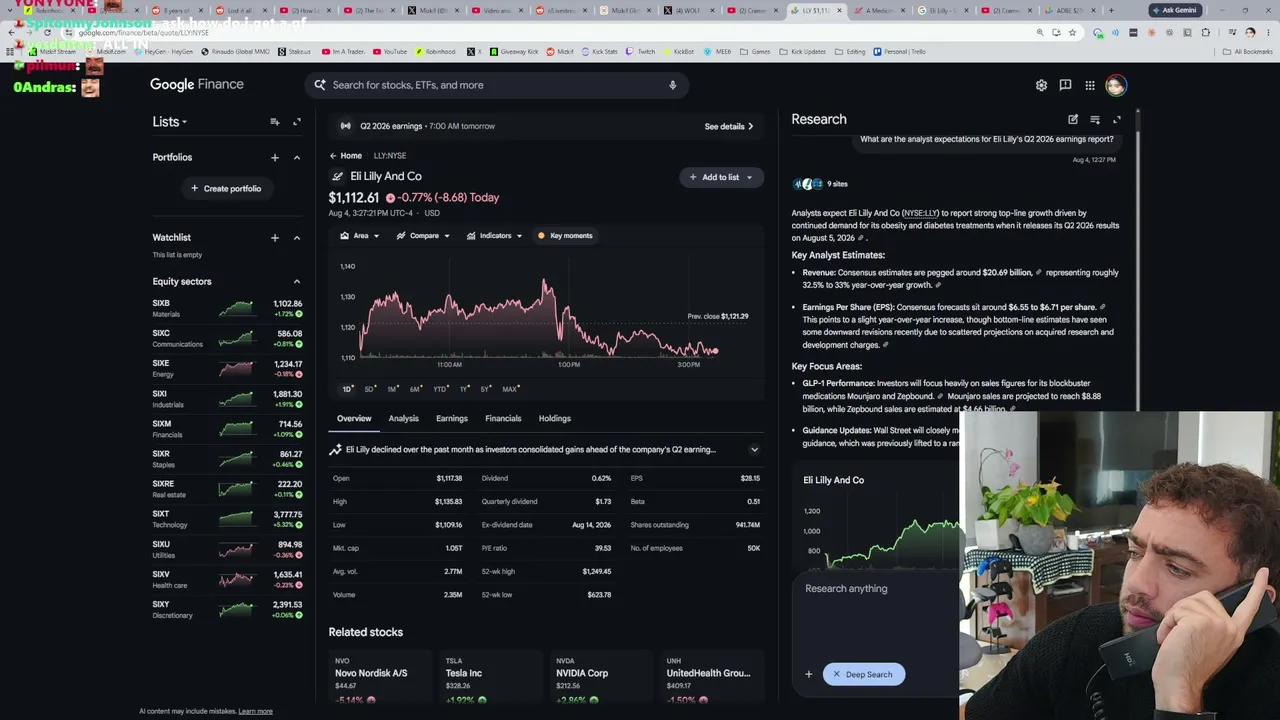Open the Novo Nordisk A/S related stock card
Image resolution: width=1280 pixels, height=720 pixels.
point(380,677)
